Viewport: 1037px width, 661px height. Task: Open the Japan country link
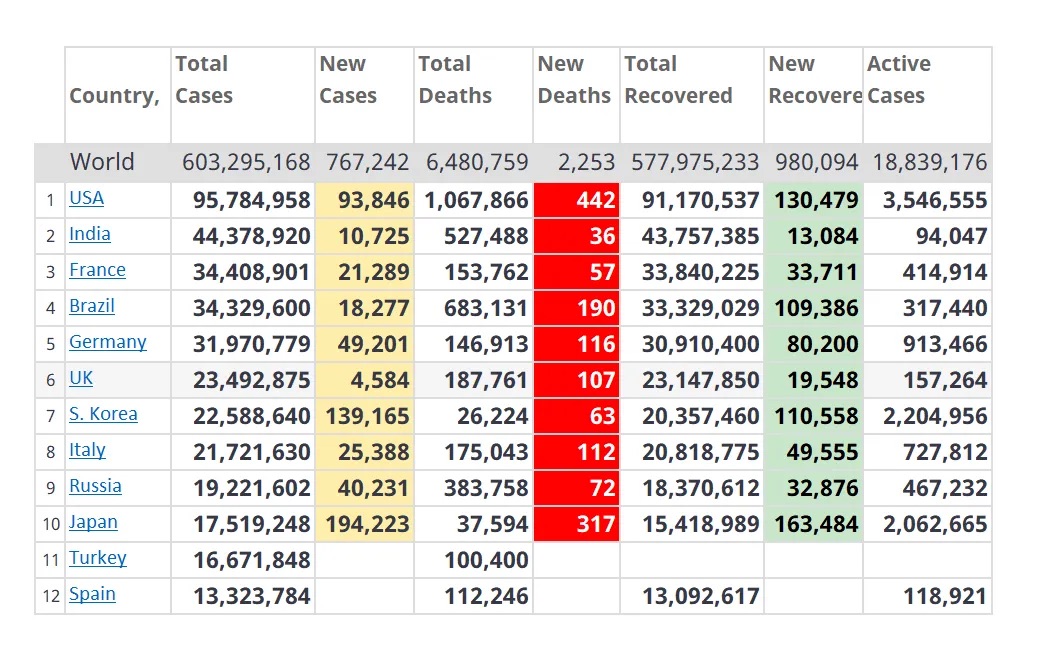pos(93,523)
